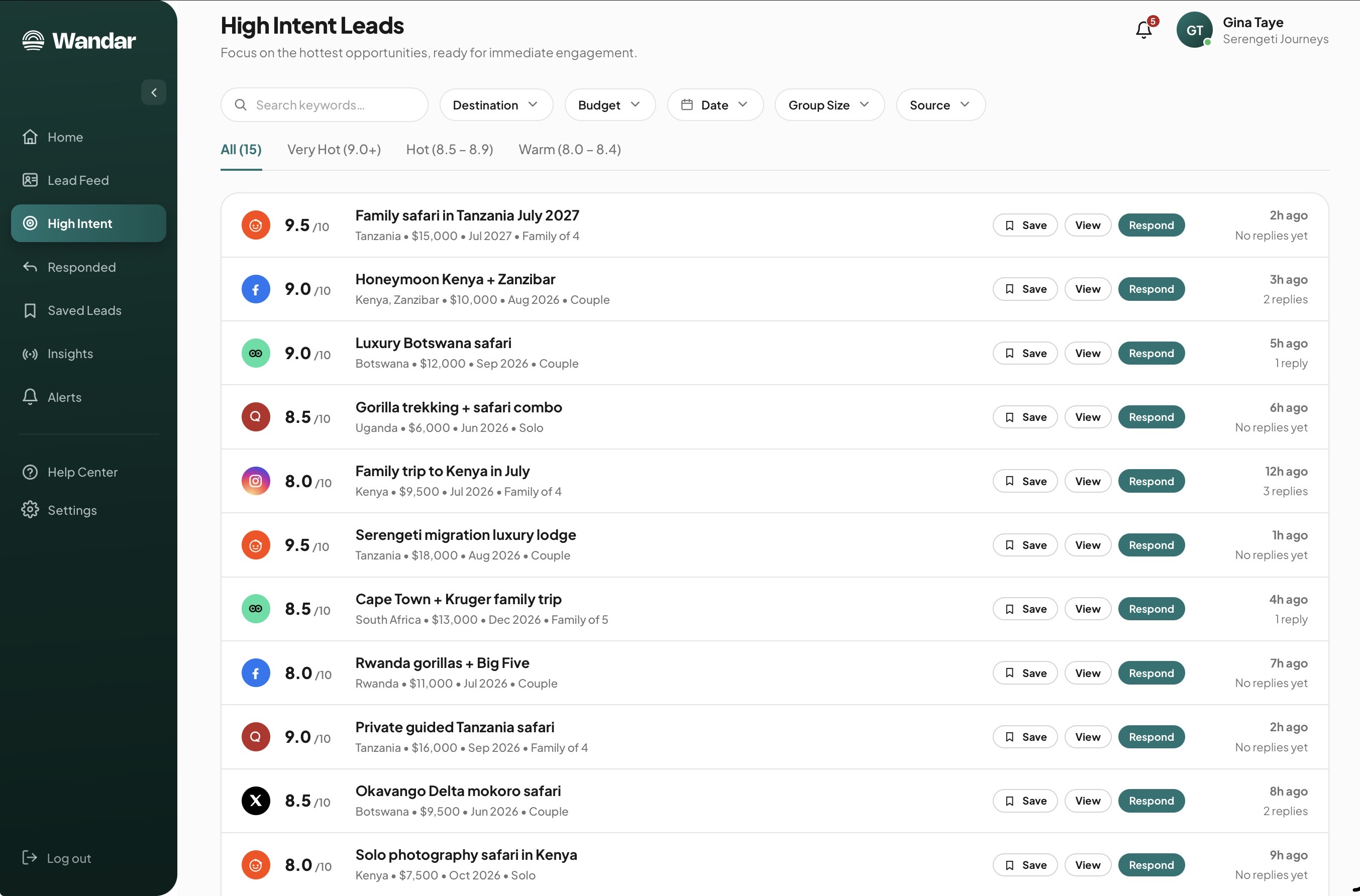Expand the Destination filter dropdown
The width and height of the screenshot is (1360, 896).
click(496, 105)
